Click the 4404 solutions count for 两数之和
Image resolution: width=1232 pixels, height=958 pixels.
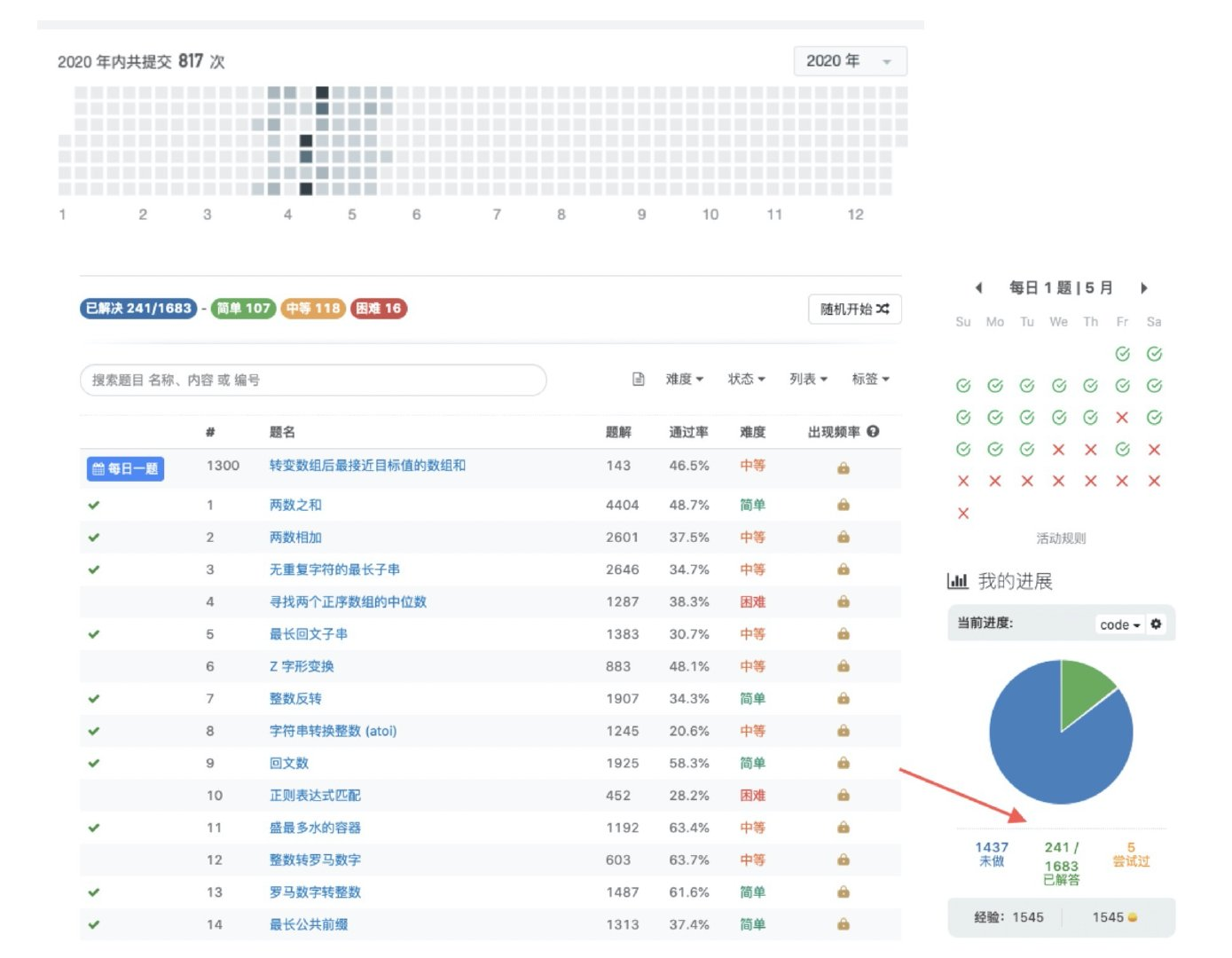[622, 505]
